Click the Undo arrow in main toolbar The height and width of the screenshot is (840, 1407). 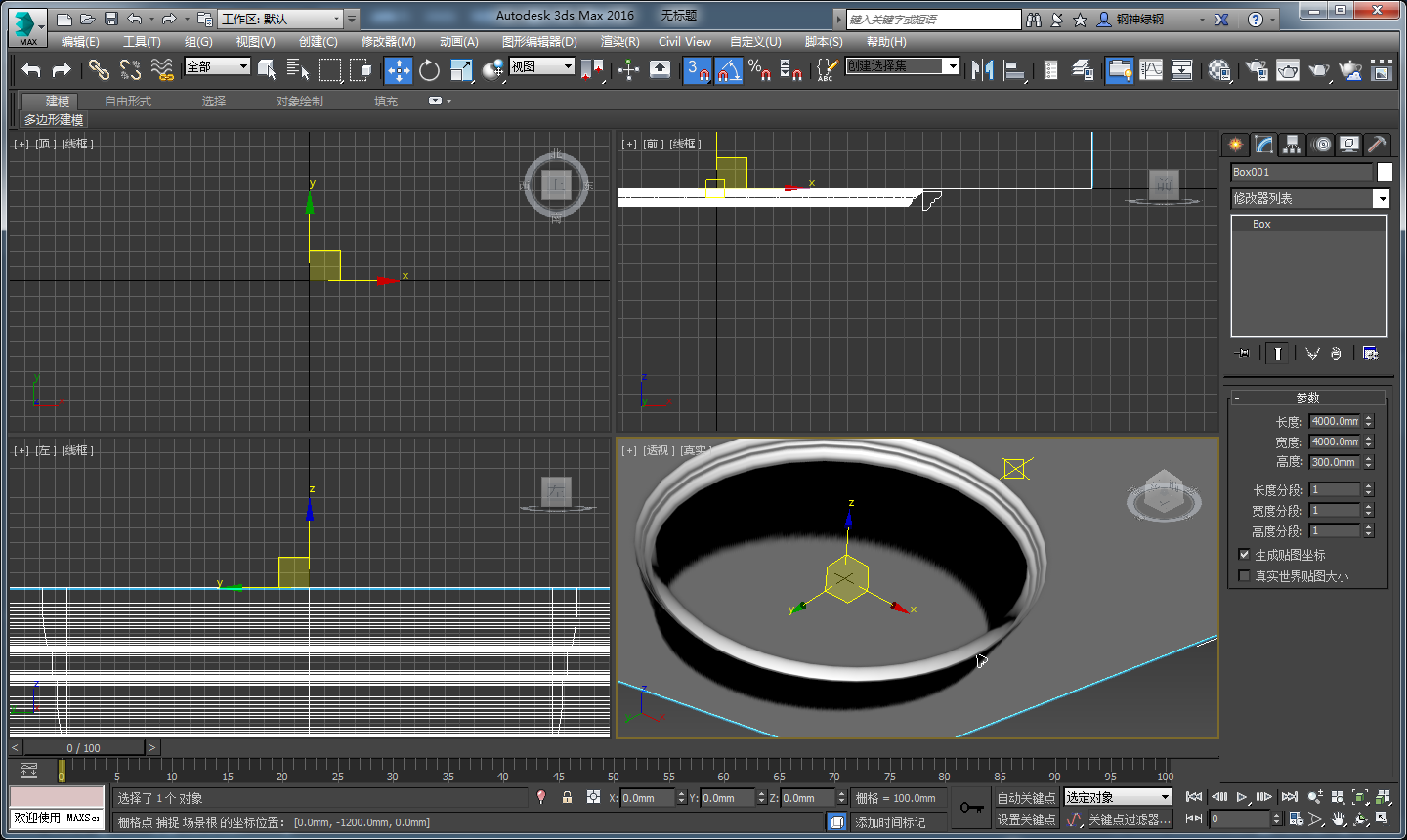coord(31,69)
